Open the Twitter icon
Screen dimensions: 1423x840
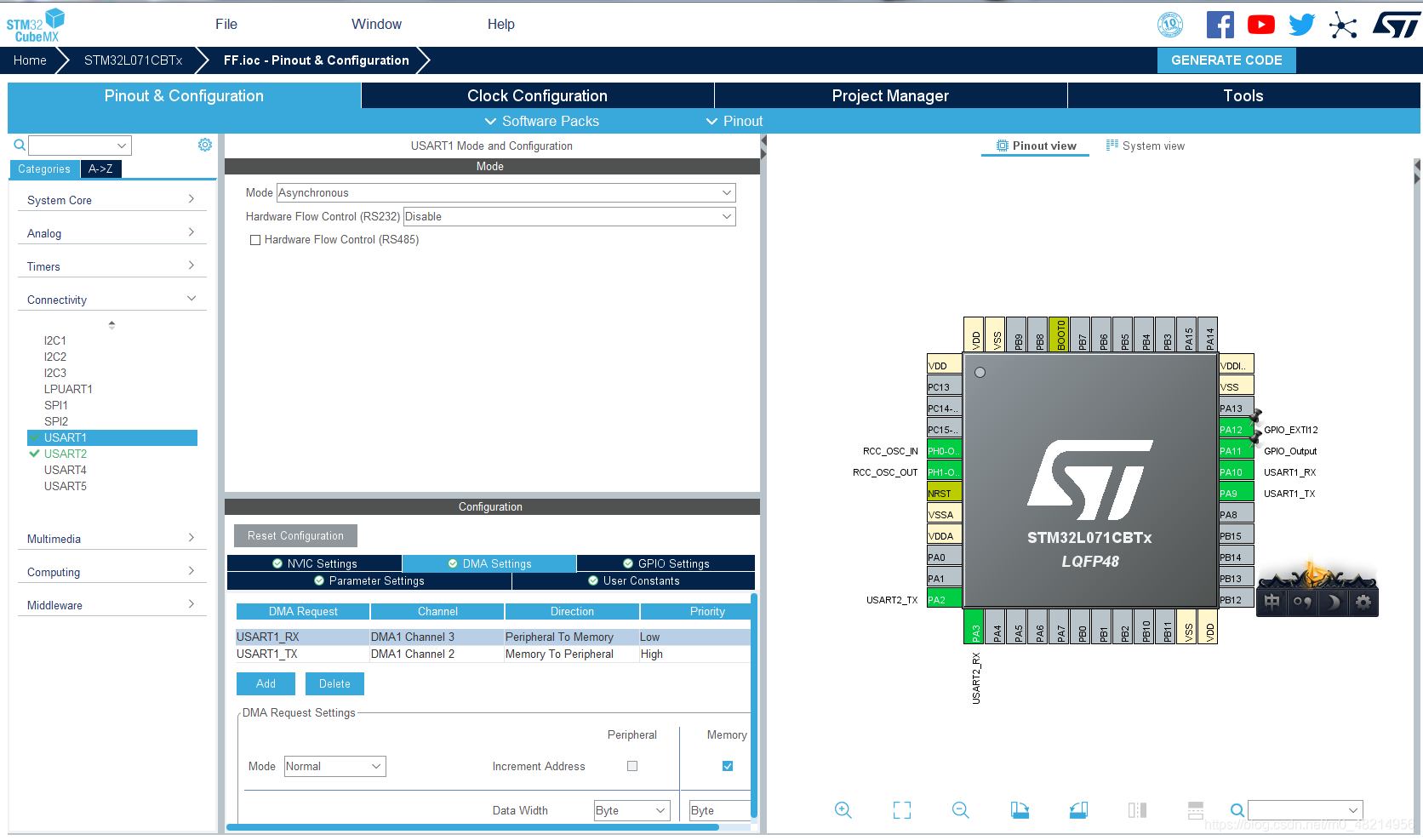tap(1301, 25)
